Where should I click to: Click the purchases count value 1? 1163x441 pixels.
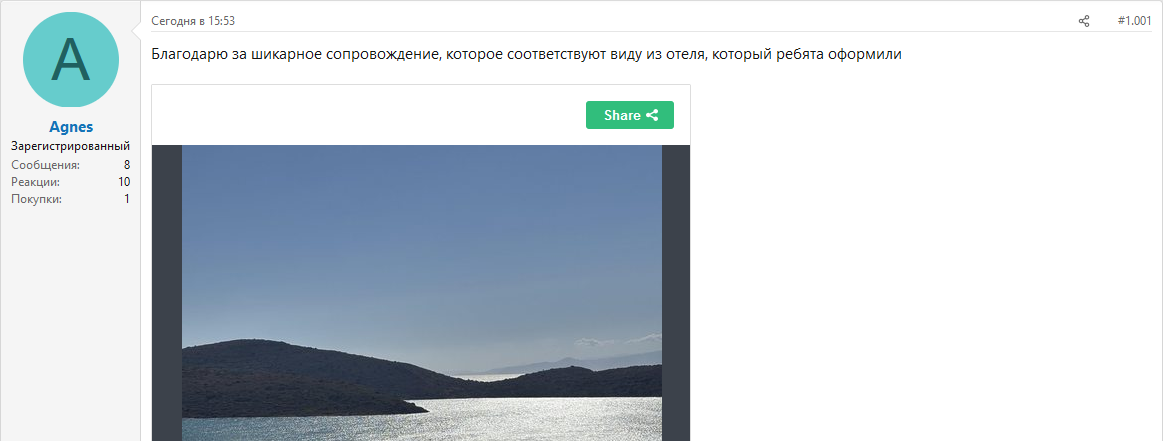[x=127, y=199]
